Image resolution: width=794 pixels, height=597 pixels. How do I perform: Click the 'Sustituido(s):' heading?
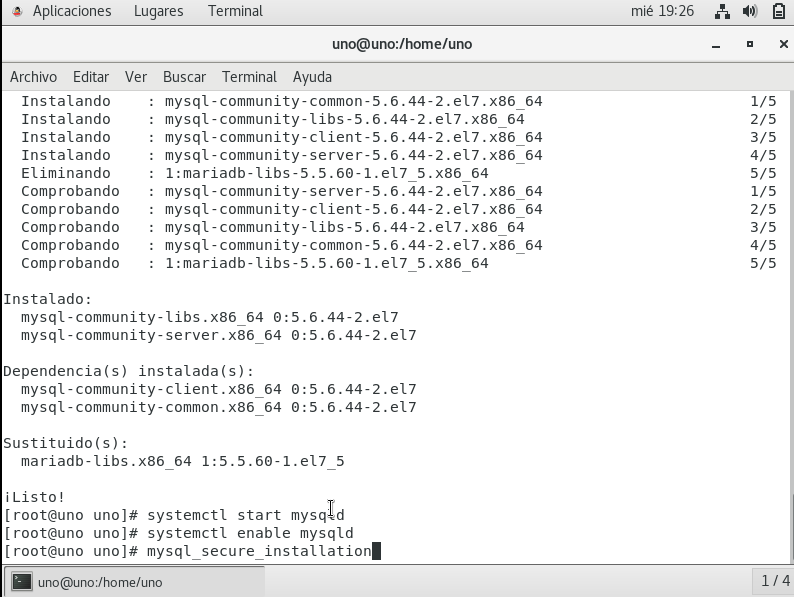[x=66, y=443]
